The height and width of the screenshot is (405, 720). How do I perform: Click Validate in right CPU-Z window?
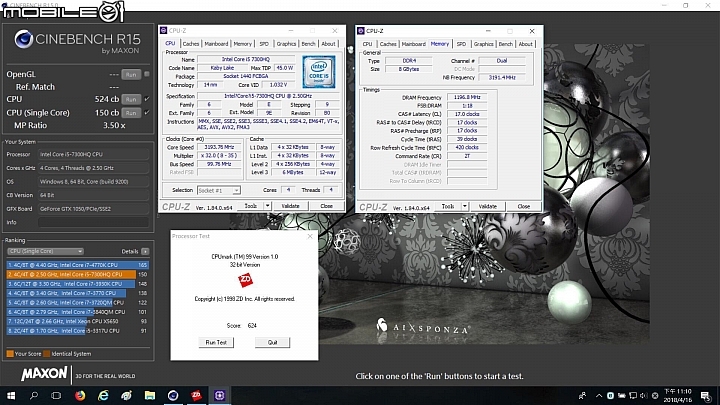[488, 207]
